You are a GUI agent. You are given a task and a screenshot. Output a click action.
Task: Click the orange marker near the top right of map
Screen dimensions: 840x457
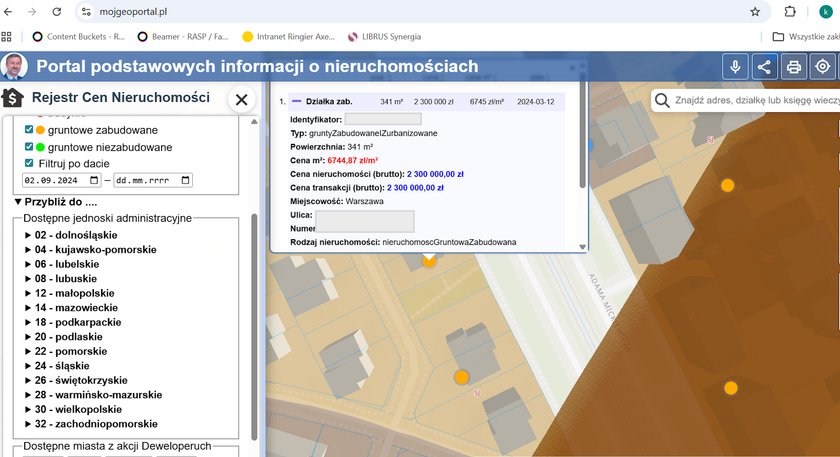pyautogui.click(x=728, y=185)
